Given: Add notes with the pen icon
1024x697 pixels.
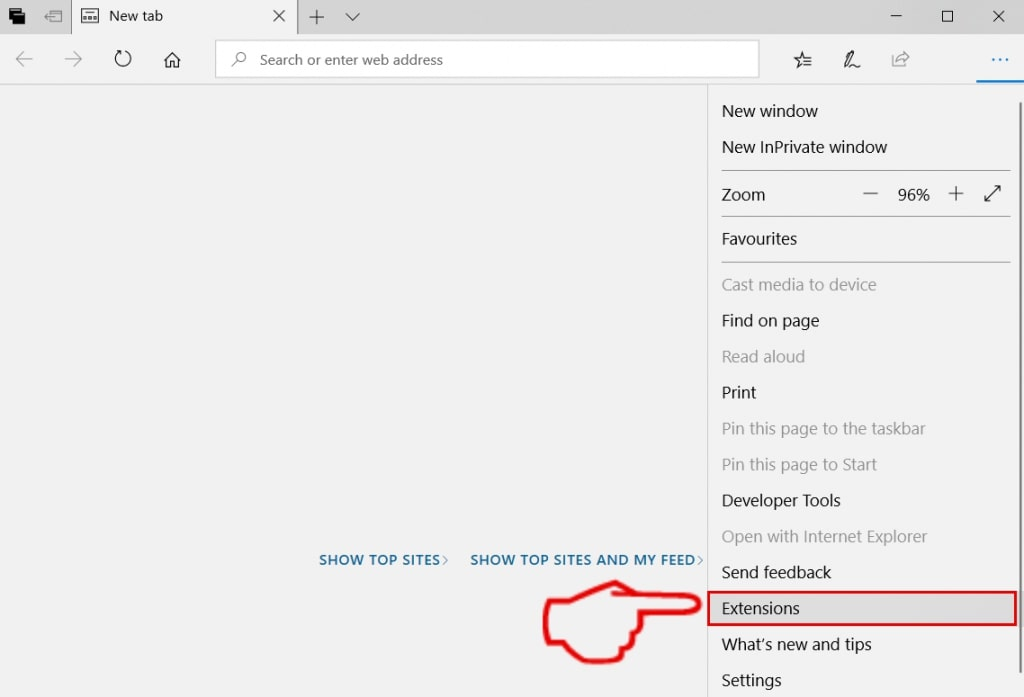Looking at the screenshot, I should (x=851, y=60).
